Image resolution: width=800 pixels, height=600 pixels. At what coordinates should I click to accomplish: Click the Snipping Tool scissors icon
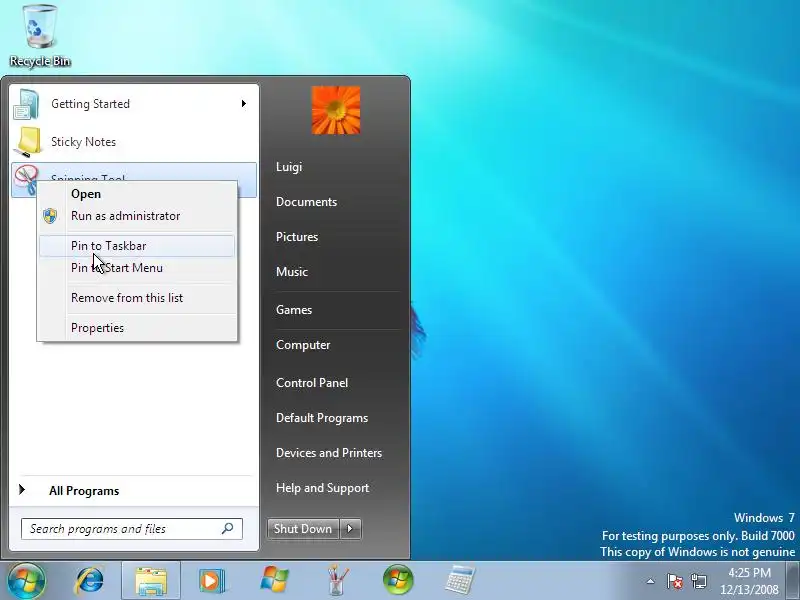click(x=25, y=180)
